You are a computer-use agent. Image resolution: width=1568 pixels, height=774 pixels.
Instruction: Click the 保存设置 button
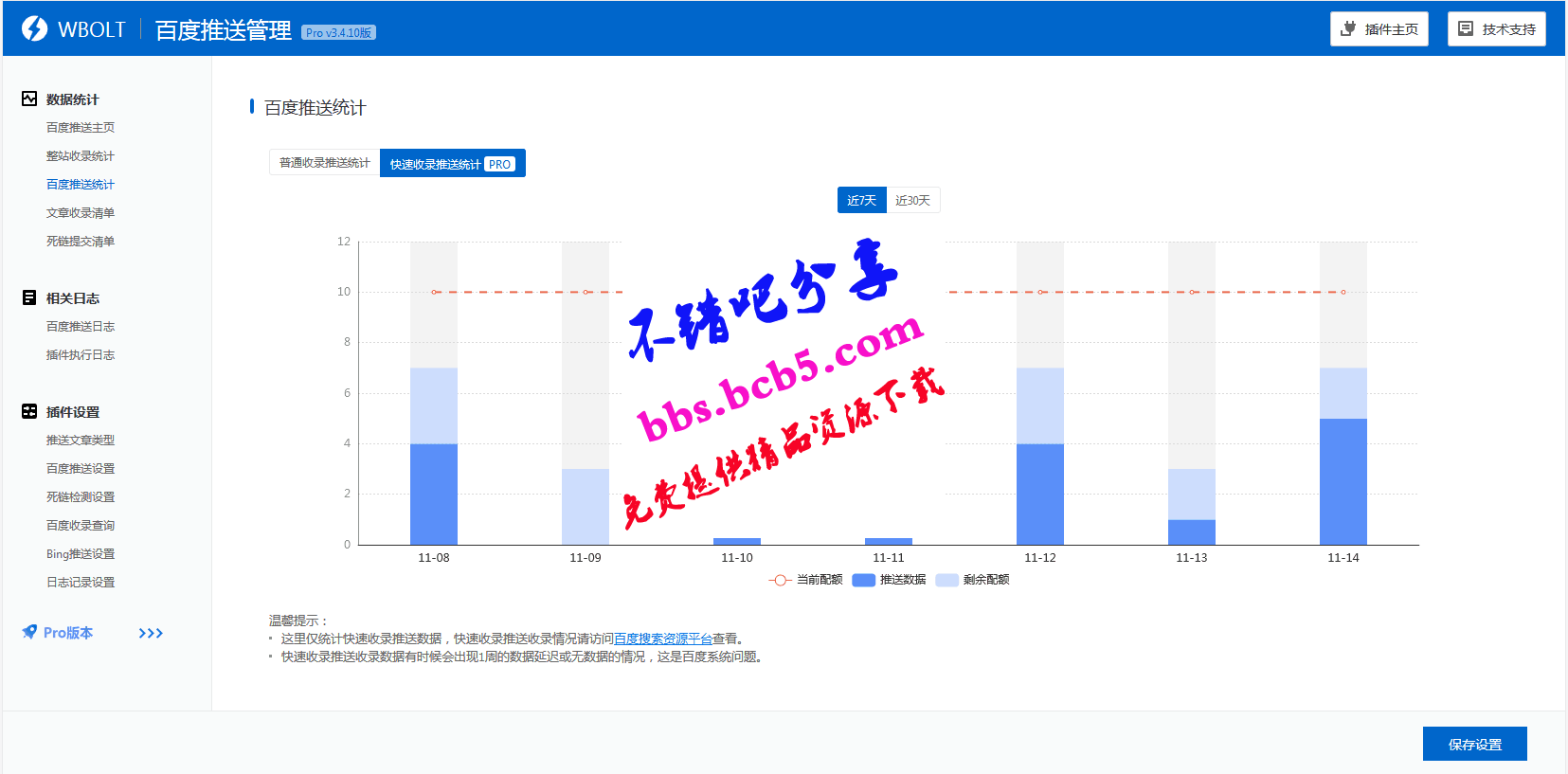1474,744
